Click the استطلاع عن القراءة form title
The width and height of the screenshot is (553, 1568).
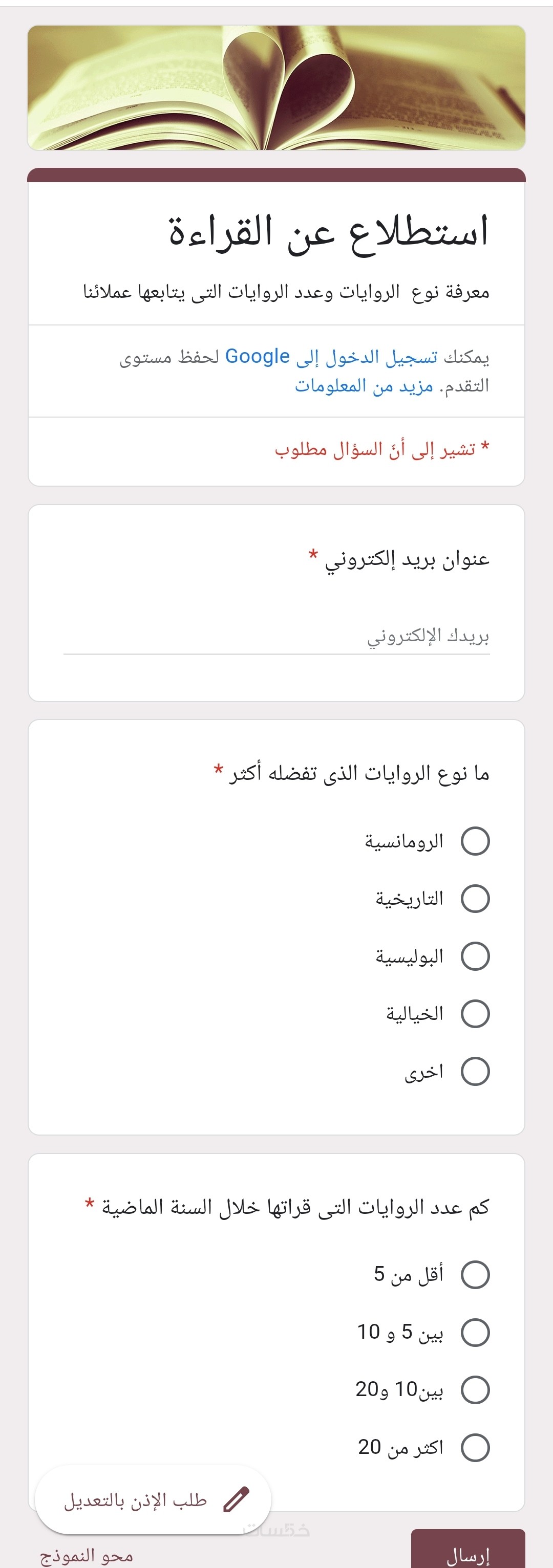[329, 232]
